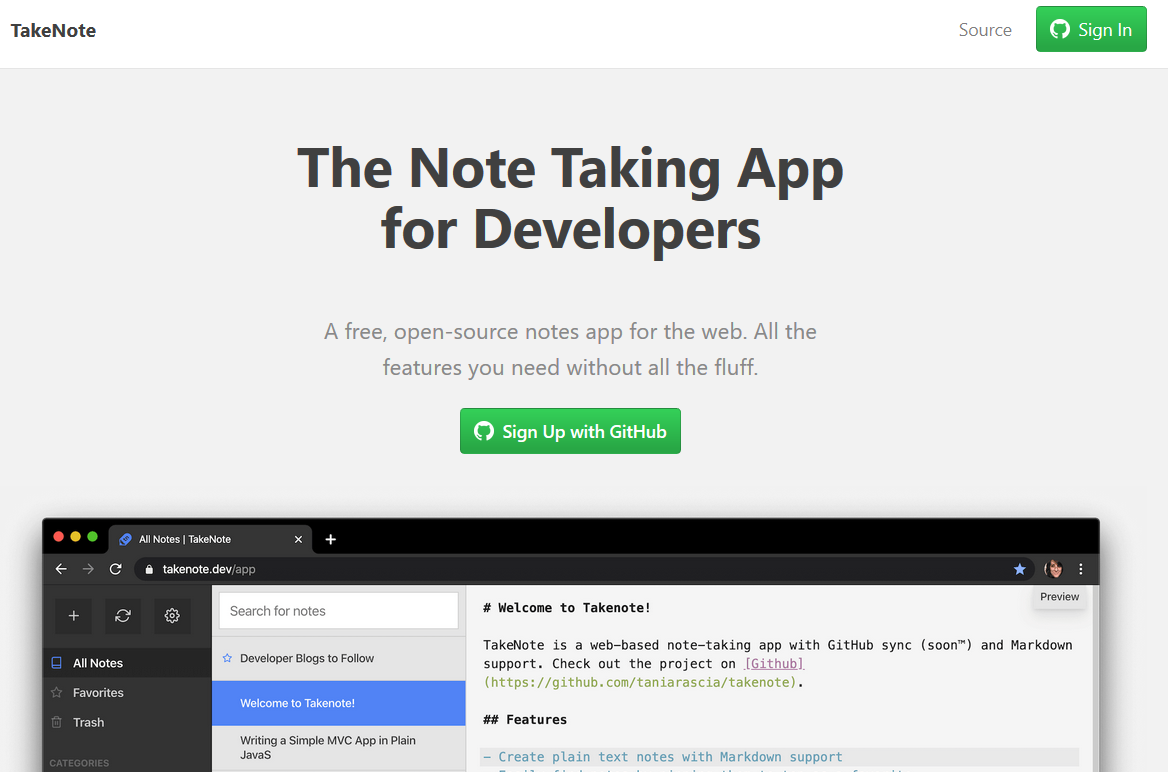Open the Source link in the header
The height and width of the screenshot is (772, 1168).
click(984, 30)
